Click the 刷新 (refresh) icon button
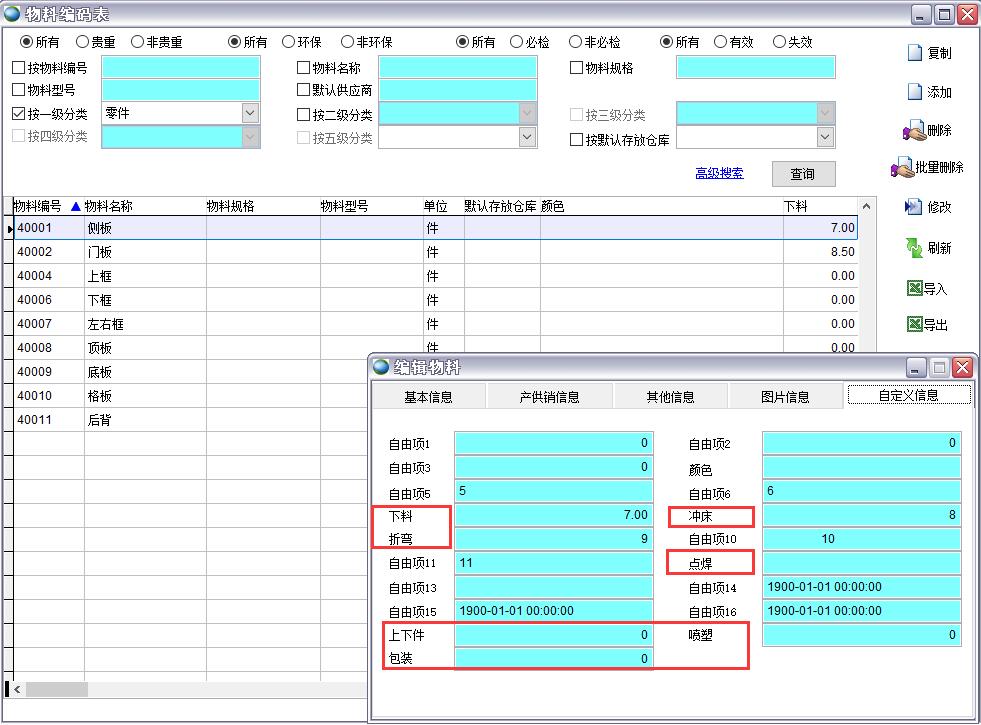 point(914,248)
